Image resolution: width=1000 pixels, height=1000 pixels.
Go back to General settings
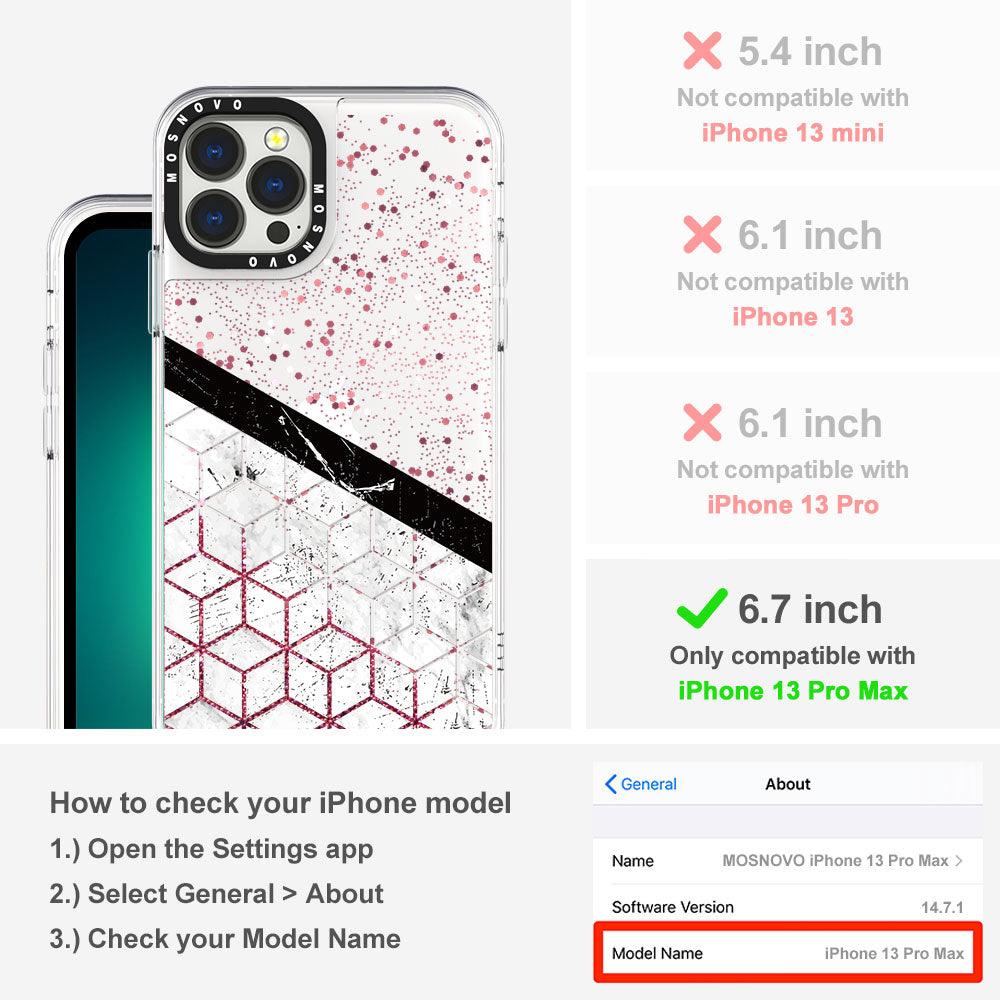pyautogui.click(x=641, y=784)
